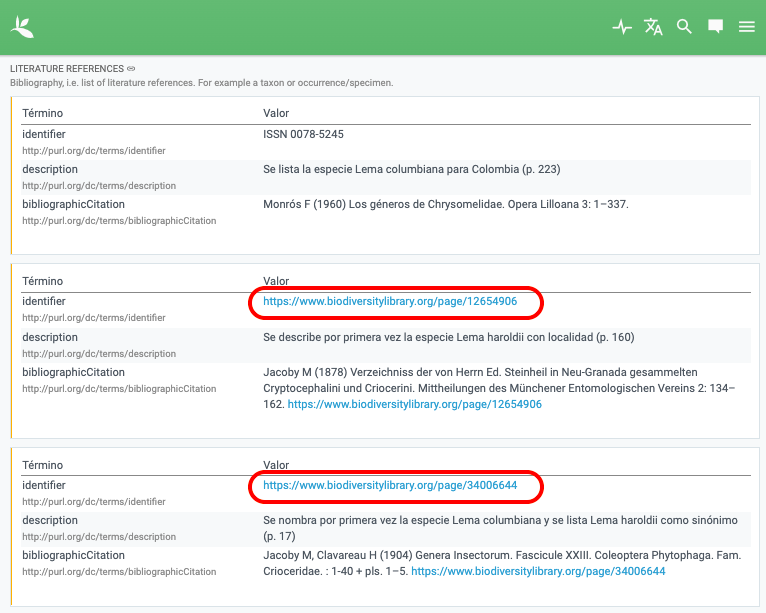Image resolution: width=766 pixels, height=613 pixels.
Task: Open the activity pulse icon
Action: point(622,26)
